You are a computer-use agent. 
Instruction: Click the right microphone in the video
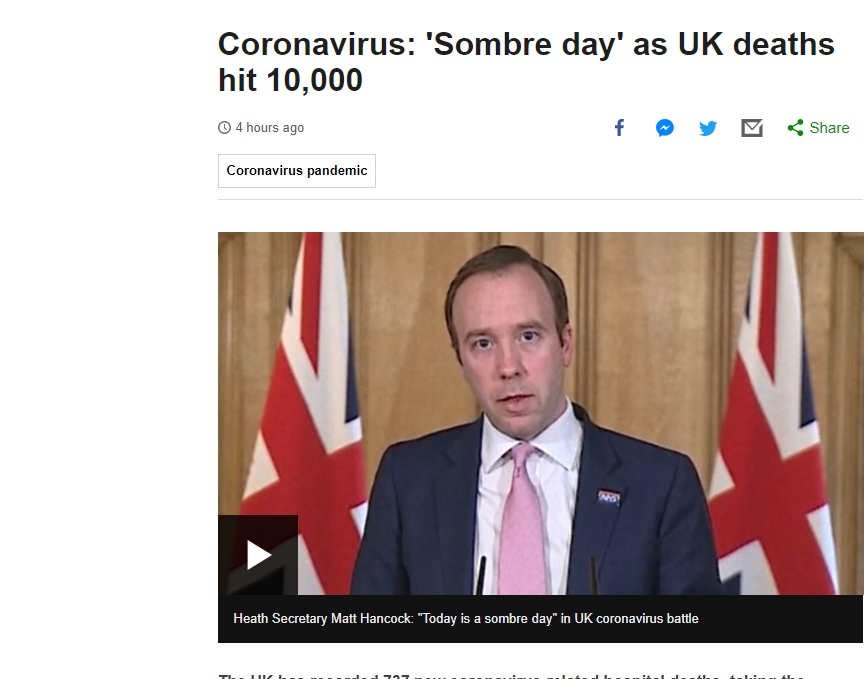click(593, 574)
